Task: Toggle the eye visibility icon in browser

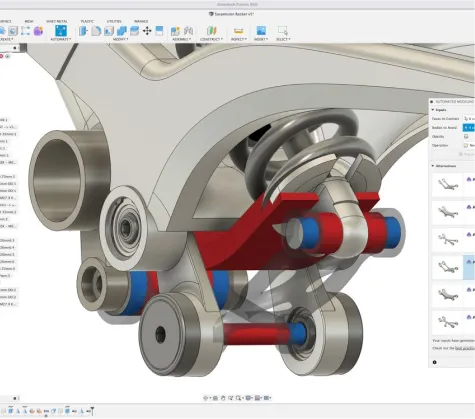Action: (8, 56)
